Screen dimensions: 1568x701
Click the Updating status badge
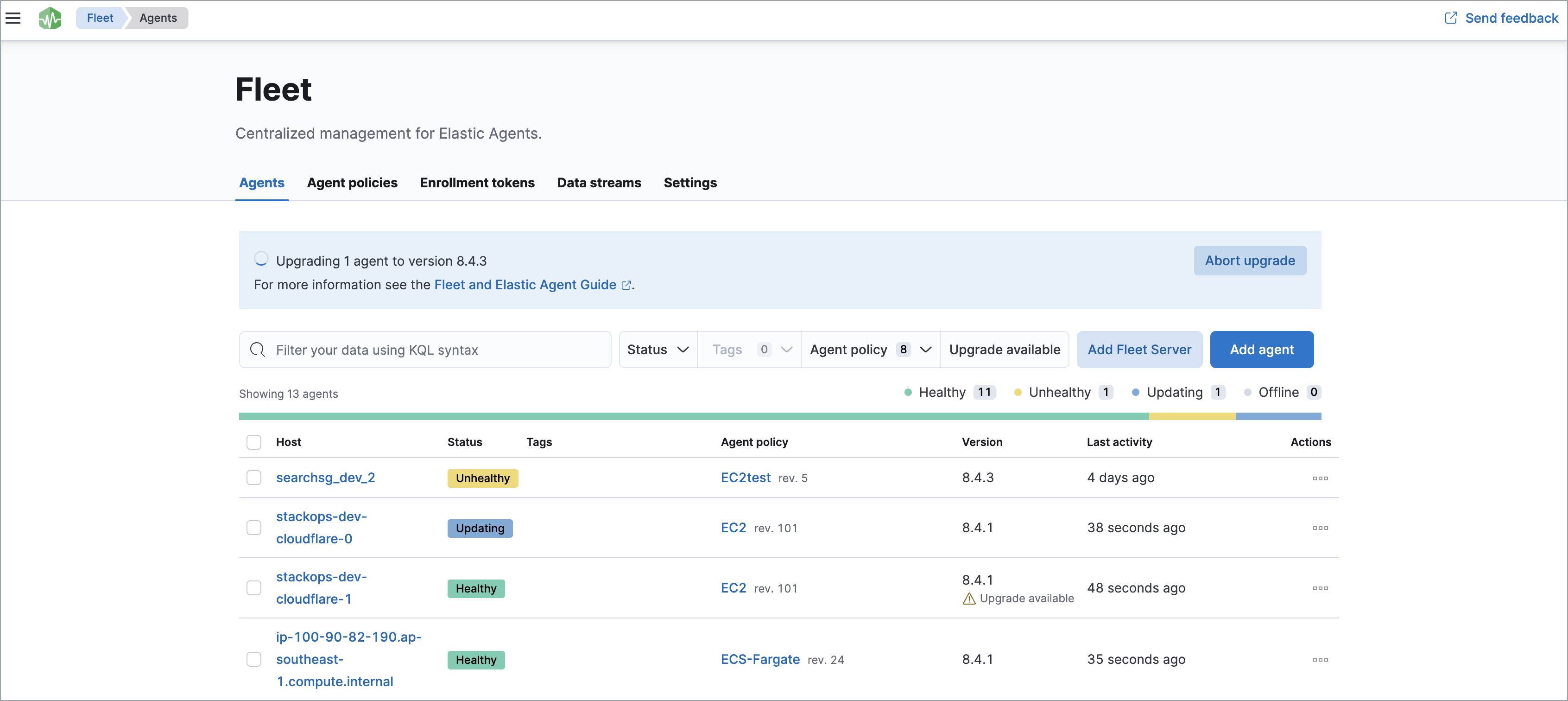[480, 528]
